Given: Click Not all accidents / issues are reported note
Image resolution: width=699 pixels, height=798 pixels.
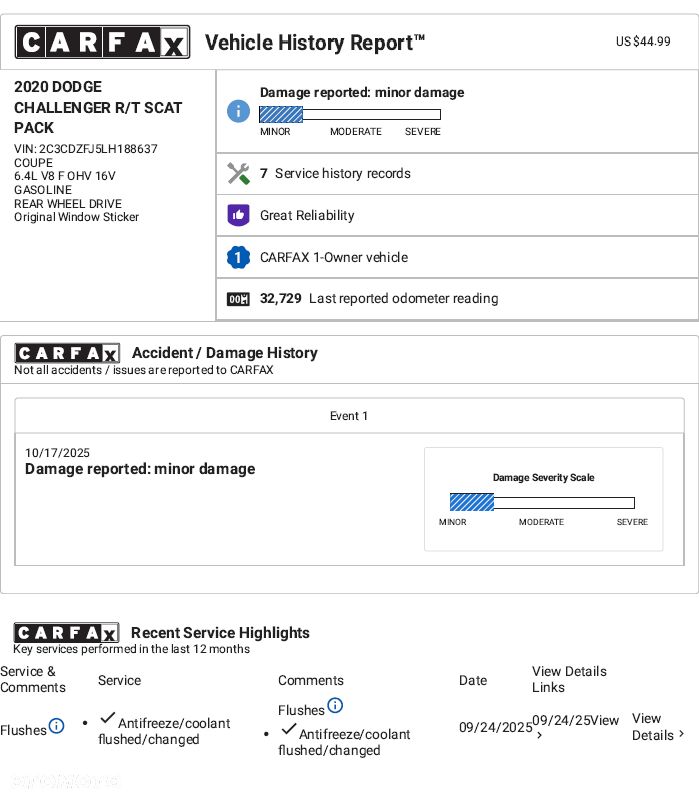Looking at the screenshot, I should (x=144, y=370).
